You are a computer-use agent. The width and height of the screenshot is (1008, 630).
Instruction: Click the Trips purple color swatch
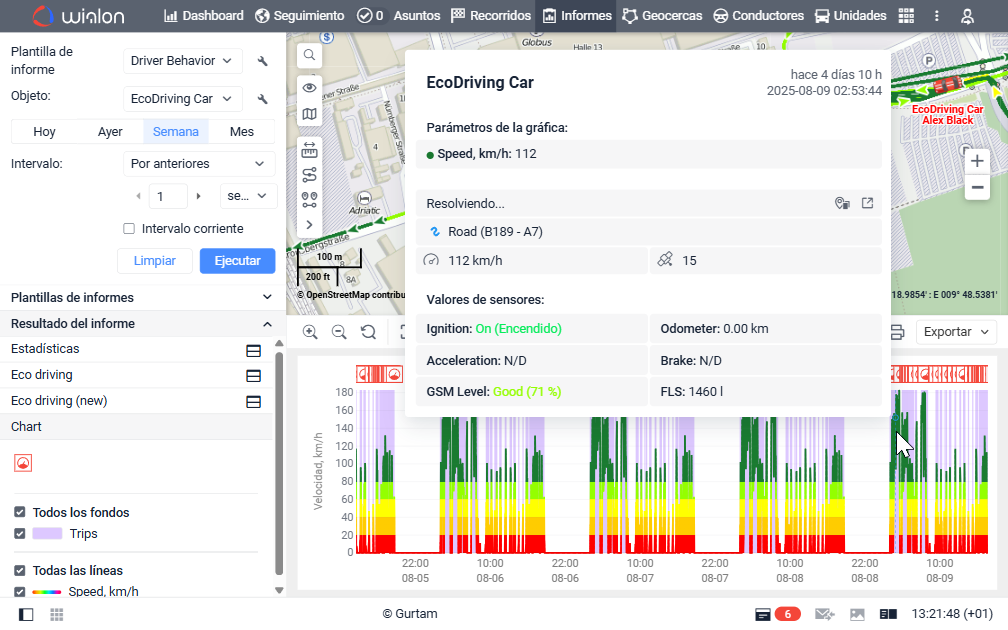tap(48, 534)
